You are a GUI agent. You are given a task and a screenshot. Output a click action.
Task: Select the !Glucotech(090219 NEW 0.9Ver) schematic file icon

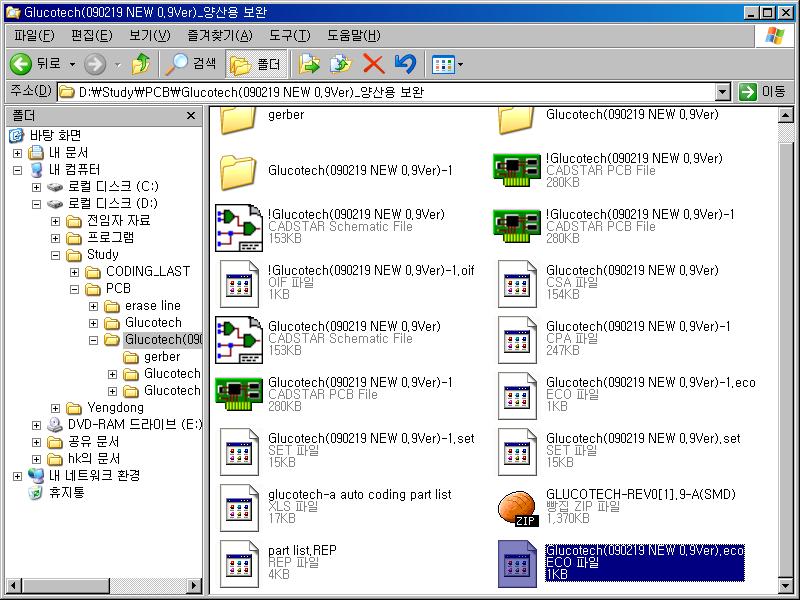coord(239,228)
